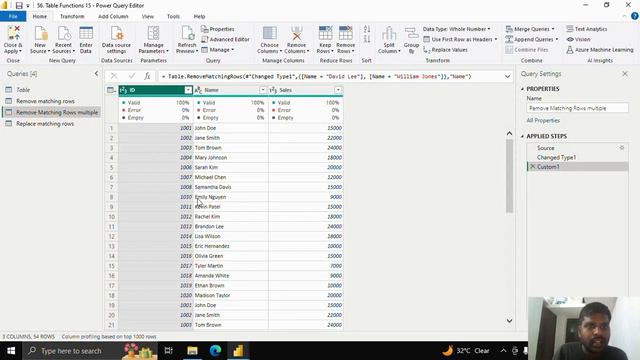Open the Advanced Editor

(225, 39)
